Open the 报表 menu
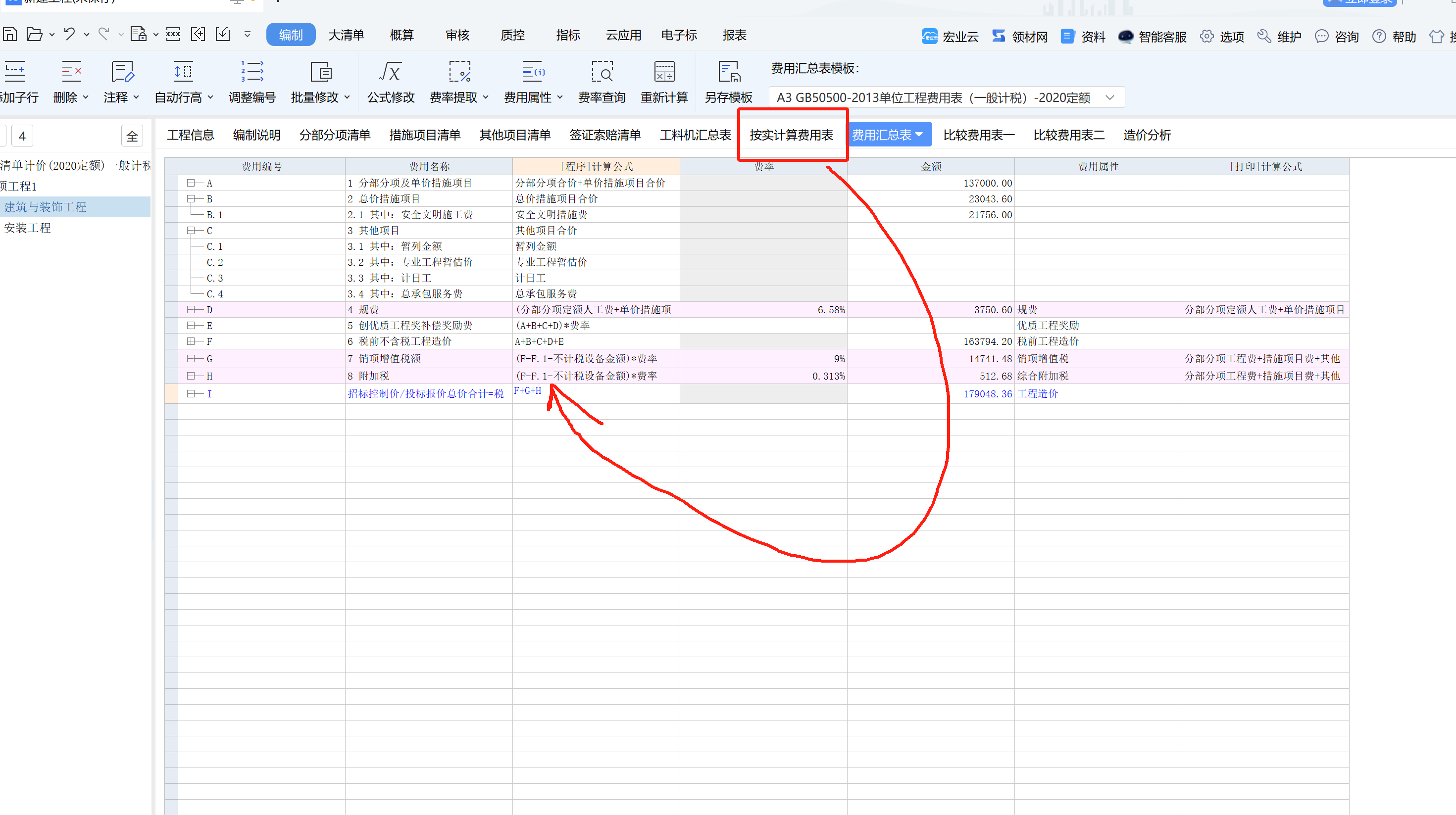 click(734, 35)
